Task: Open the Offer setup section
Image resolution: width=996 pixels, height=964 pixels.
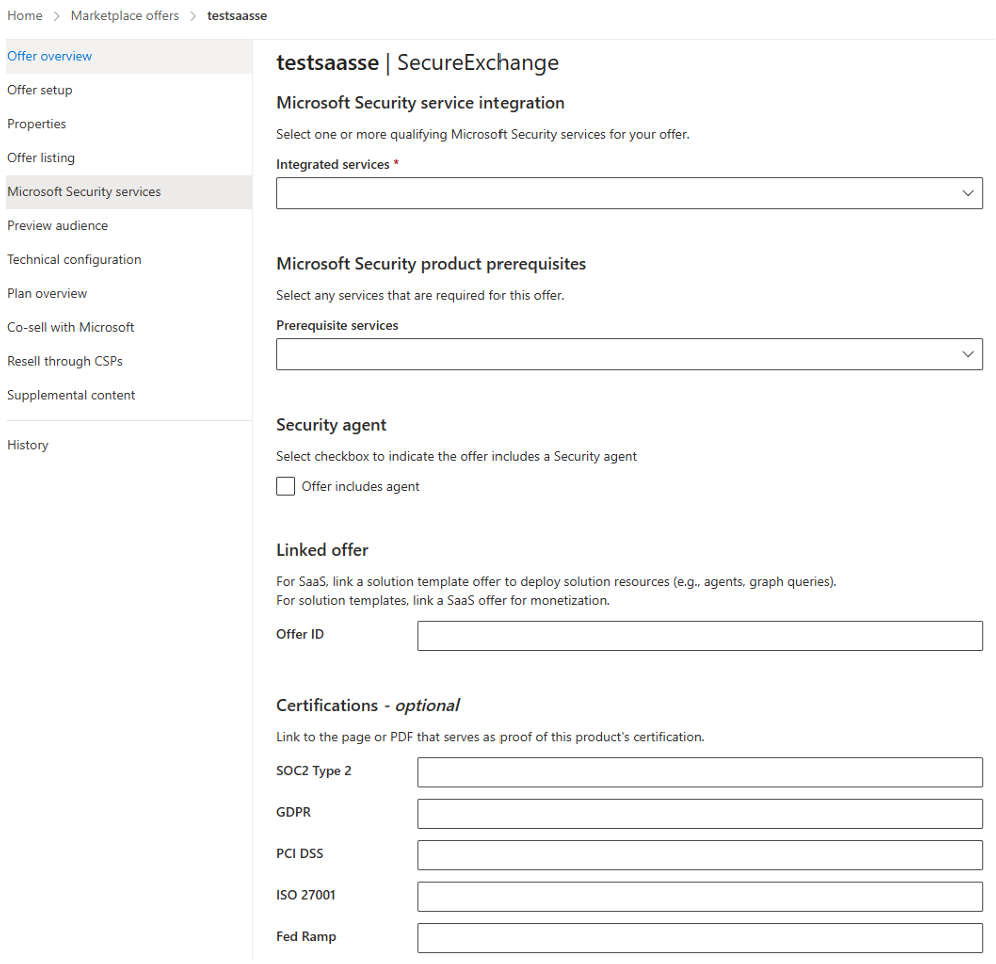Action: pyautogui.click(x=40, y=89)
